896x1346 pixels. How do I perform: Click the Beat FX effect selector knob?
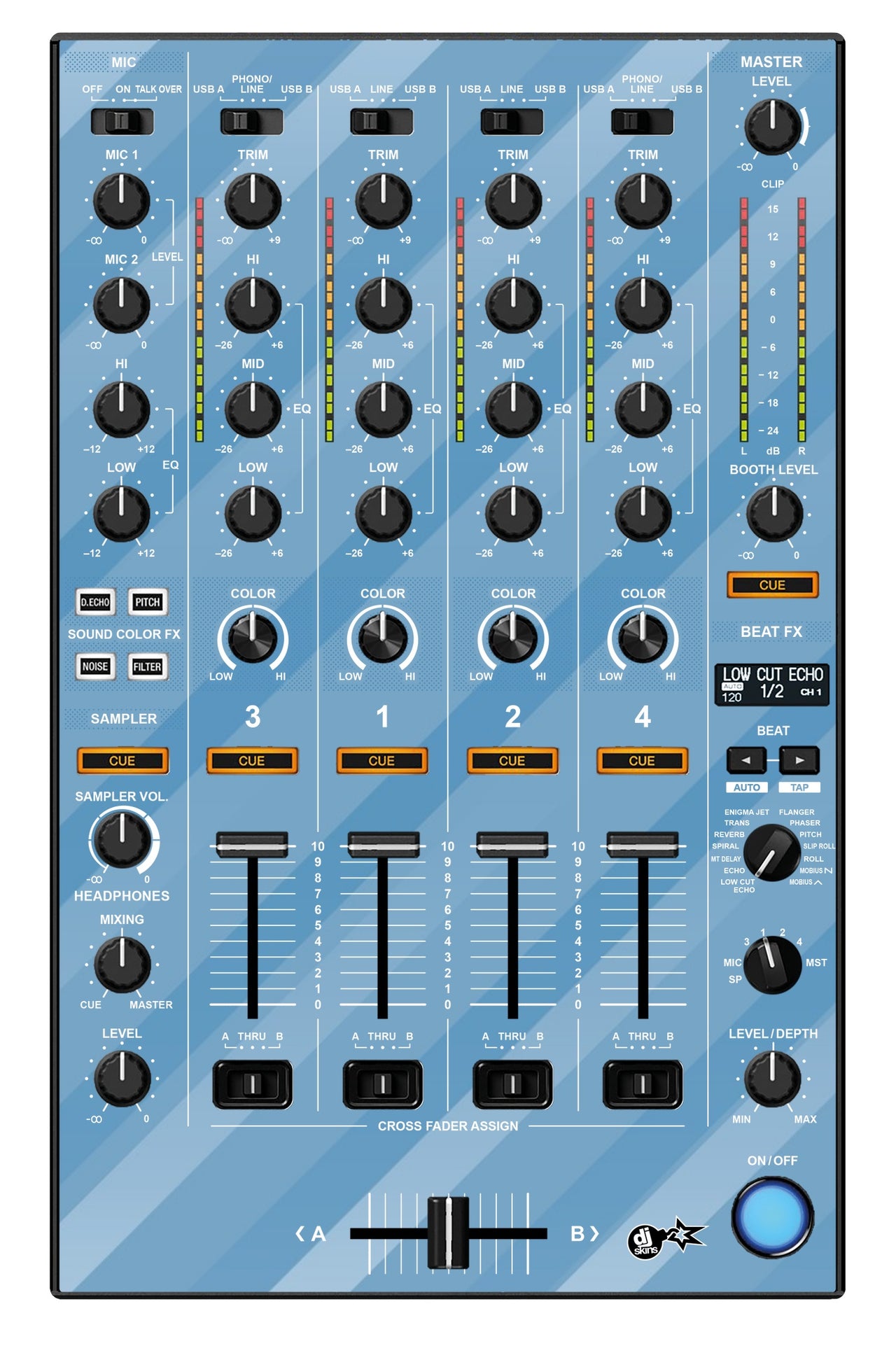tap(772, 853)
